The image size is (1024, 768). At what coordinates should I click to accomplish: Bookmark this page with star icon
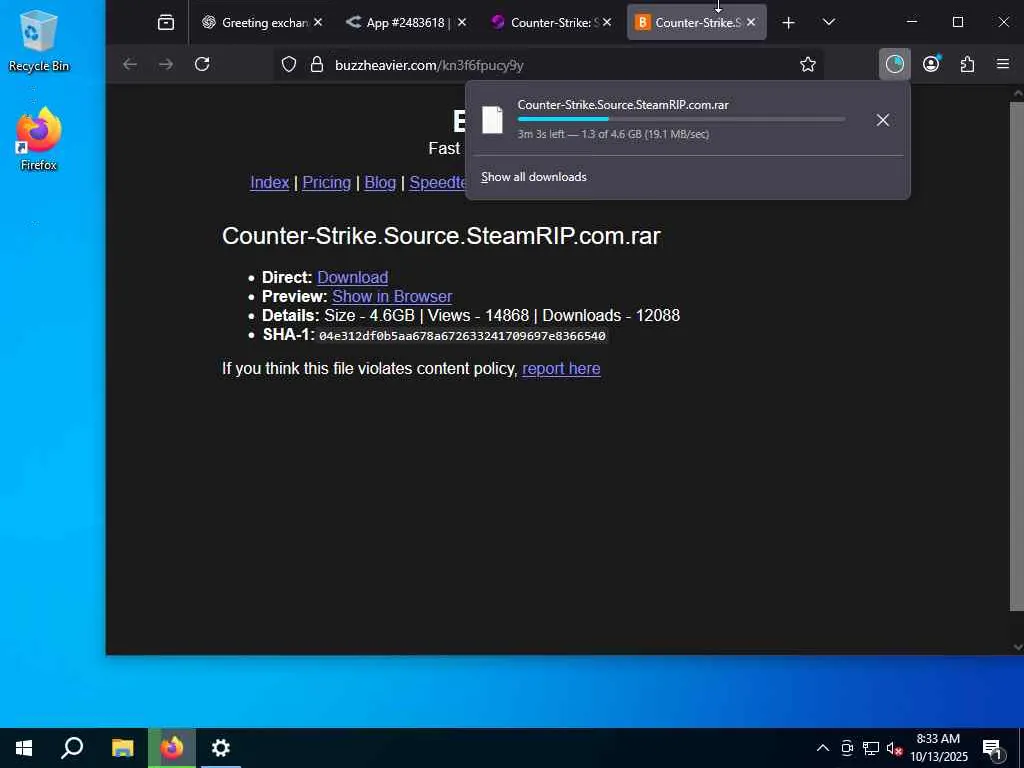808,65
